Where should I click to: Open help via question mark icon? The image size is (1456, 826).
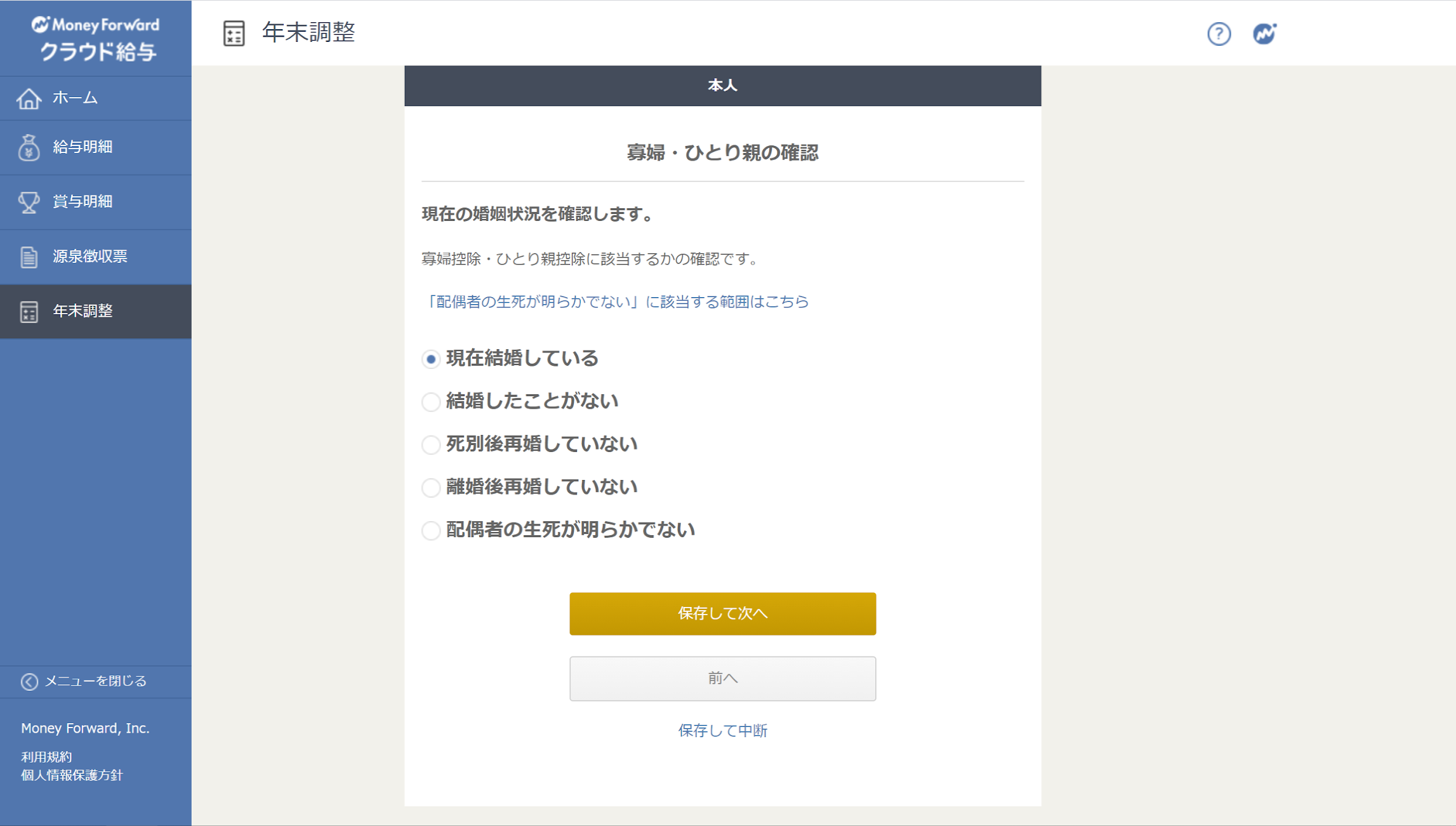(x=1219, y=34)
